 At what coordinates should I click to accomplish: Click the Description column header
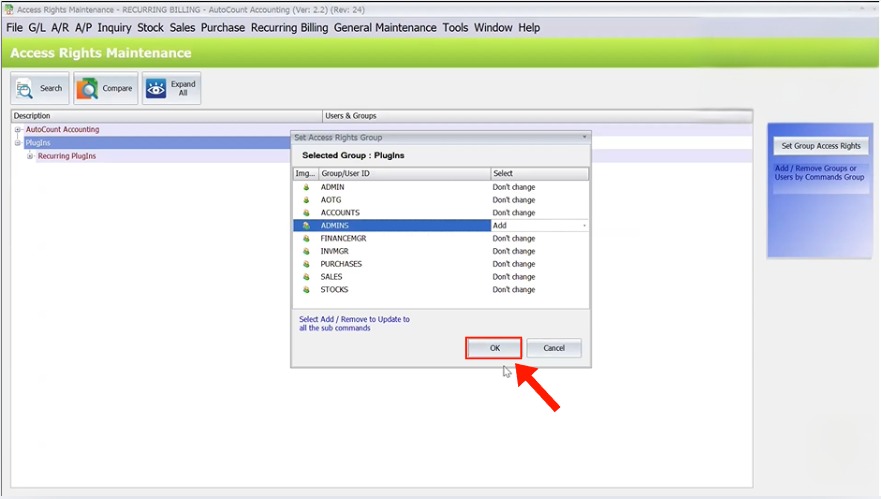click(x=166, y=116)
